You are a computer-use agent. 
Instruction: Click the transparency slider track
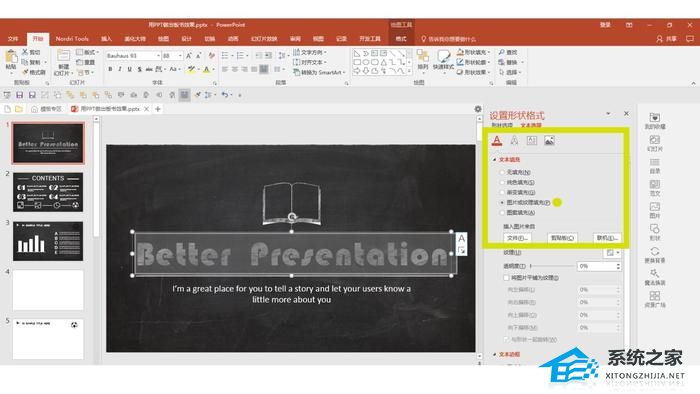552,266
